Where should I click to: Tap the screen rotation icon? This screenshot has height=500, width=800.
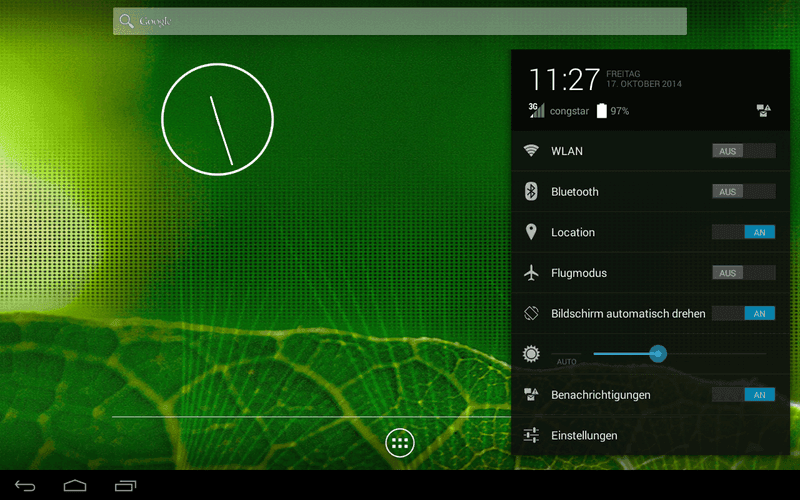pos(531,313)
